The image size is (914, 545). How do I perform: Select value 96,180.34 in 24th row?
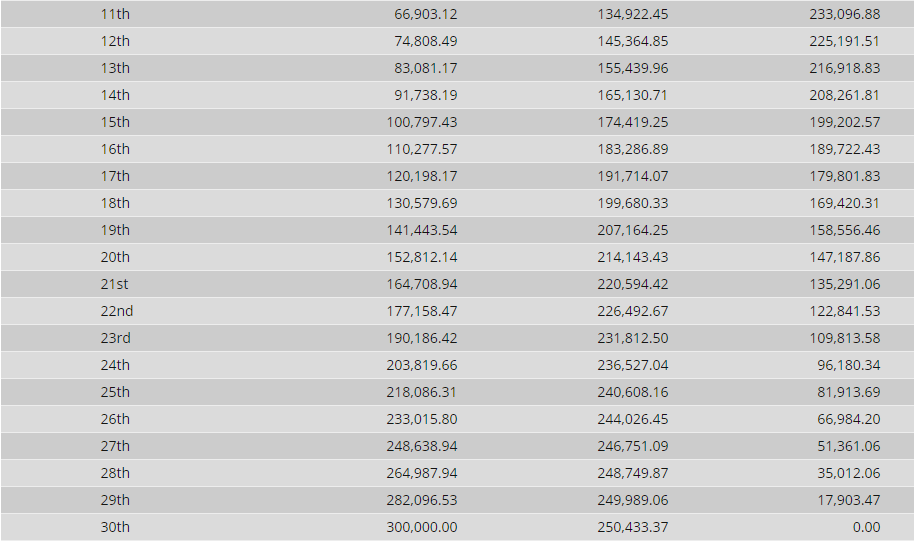[x=849, y=365]
